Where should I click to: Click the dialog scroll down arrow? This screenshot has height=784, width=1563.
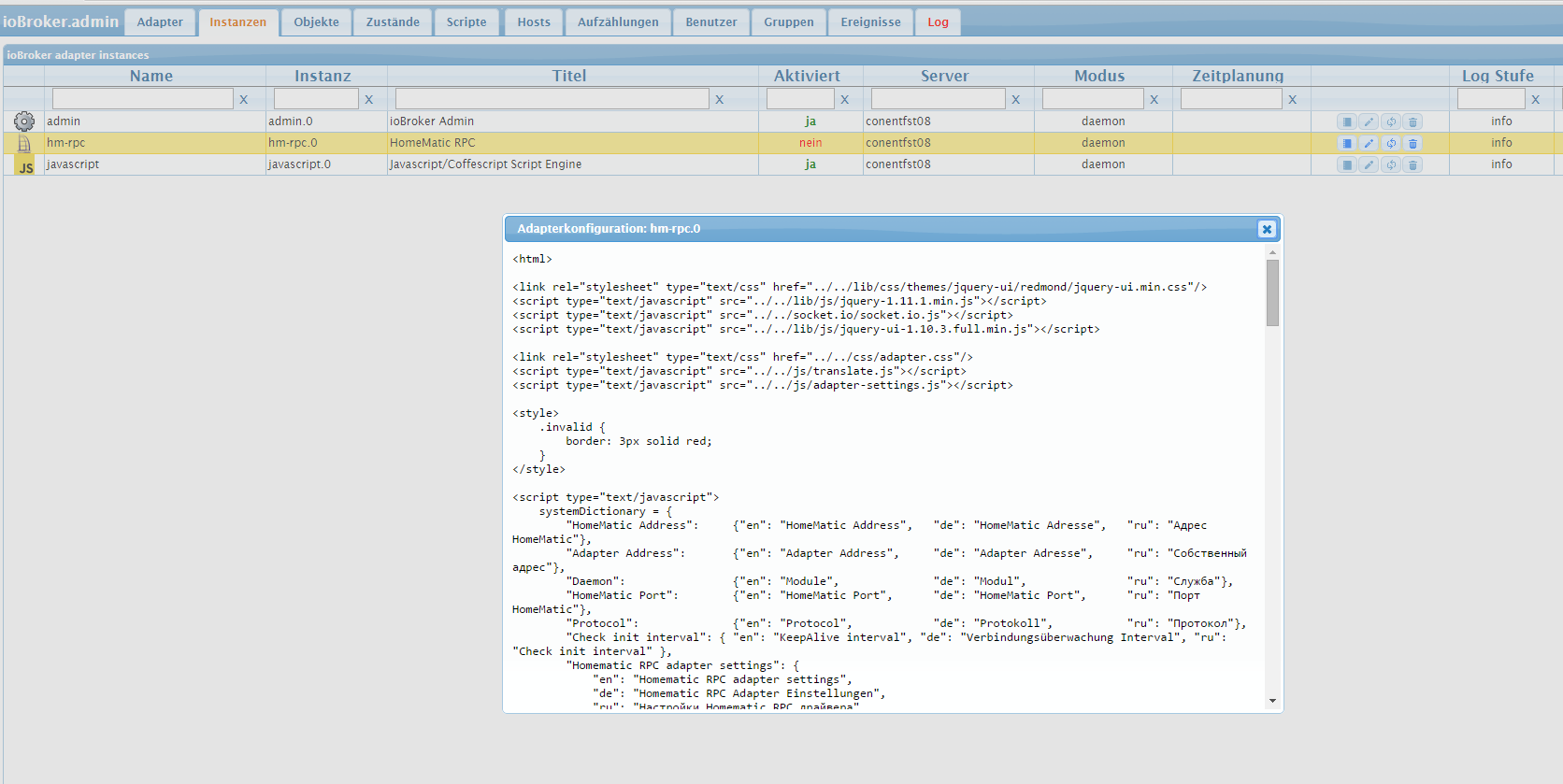1272,701
